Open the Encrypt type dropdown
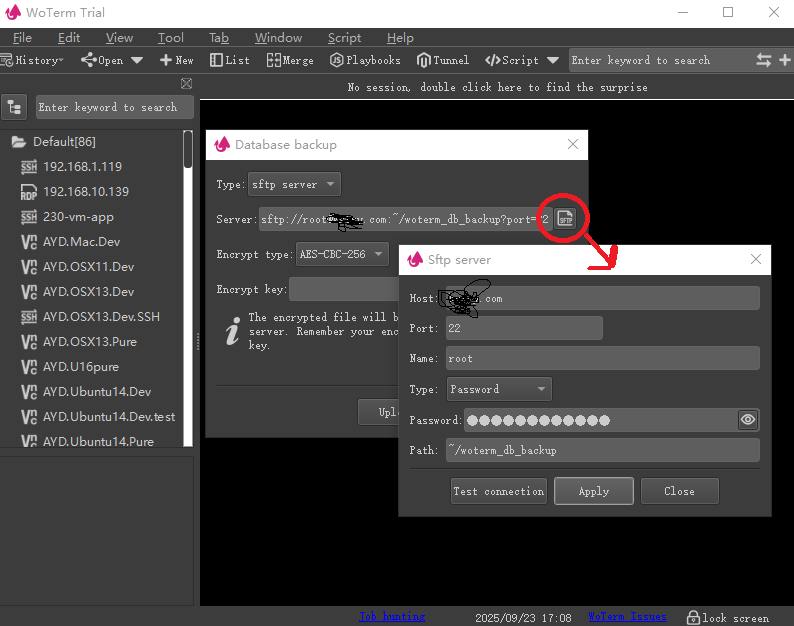This screenshot has width=794, height=626. pos(341,254)
